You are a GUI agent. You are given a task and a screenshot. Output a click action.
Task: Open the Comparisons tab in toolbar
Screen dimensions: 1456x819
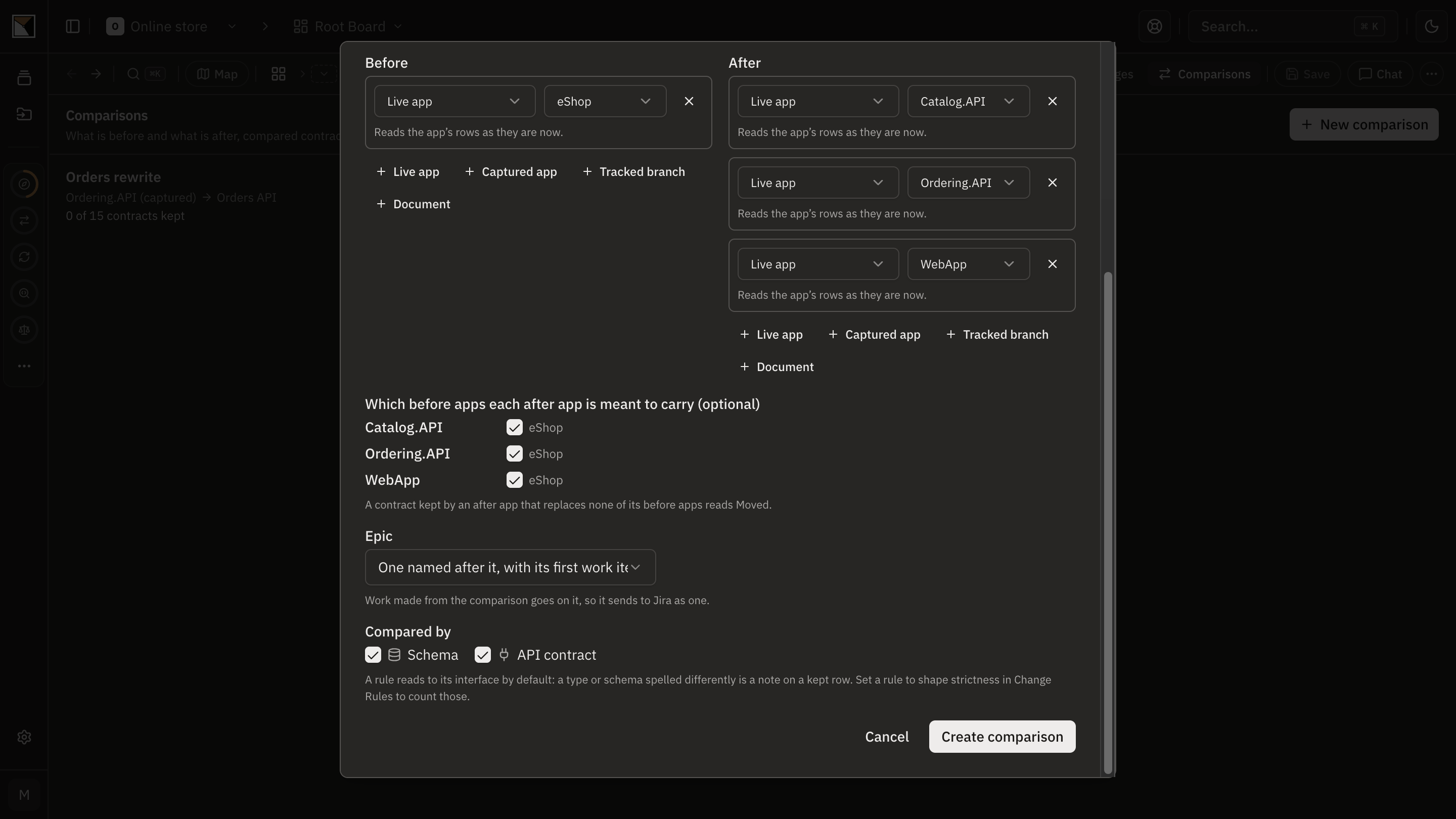coord(1204,74)
